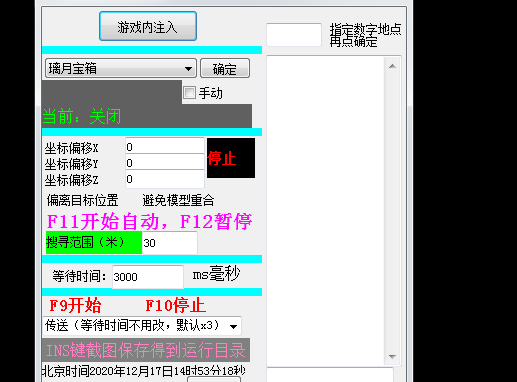The image size is (517, 382).
Task: Click the 等待时间 field showing 3000
Action: coord(148,277)
